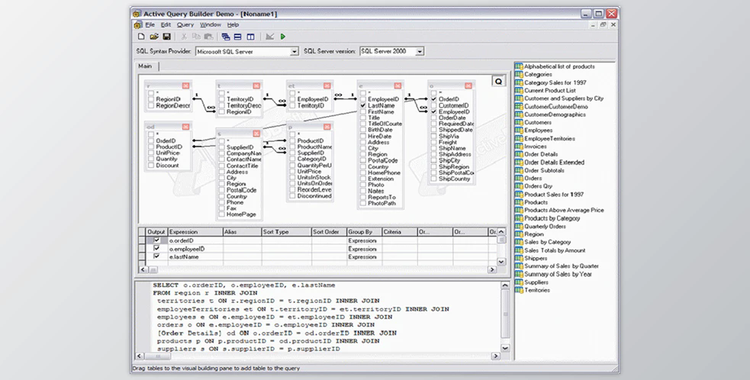The image size is (750, 380).
Task: Check the UnitPrice field in table od
Action: point(151,153)
